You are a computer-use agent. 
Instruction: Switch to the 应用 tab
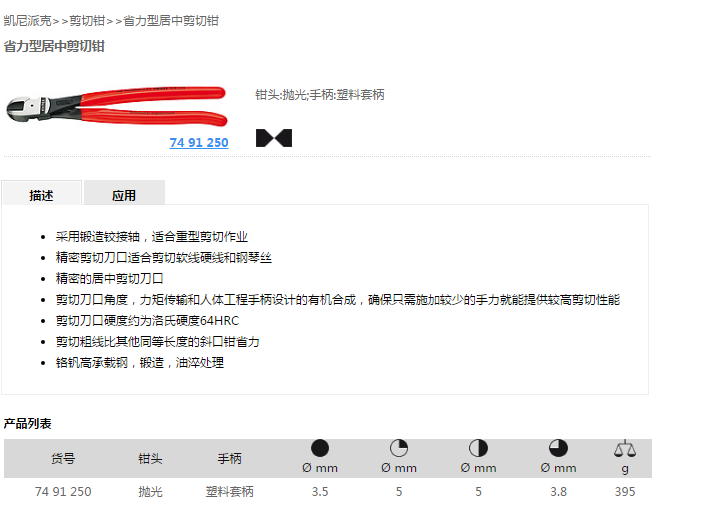coord(124,195)
